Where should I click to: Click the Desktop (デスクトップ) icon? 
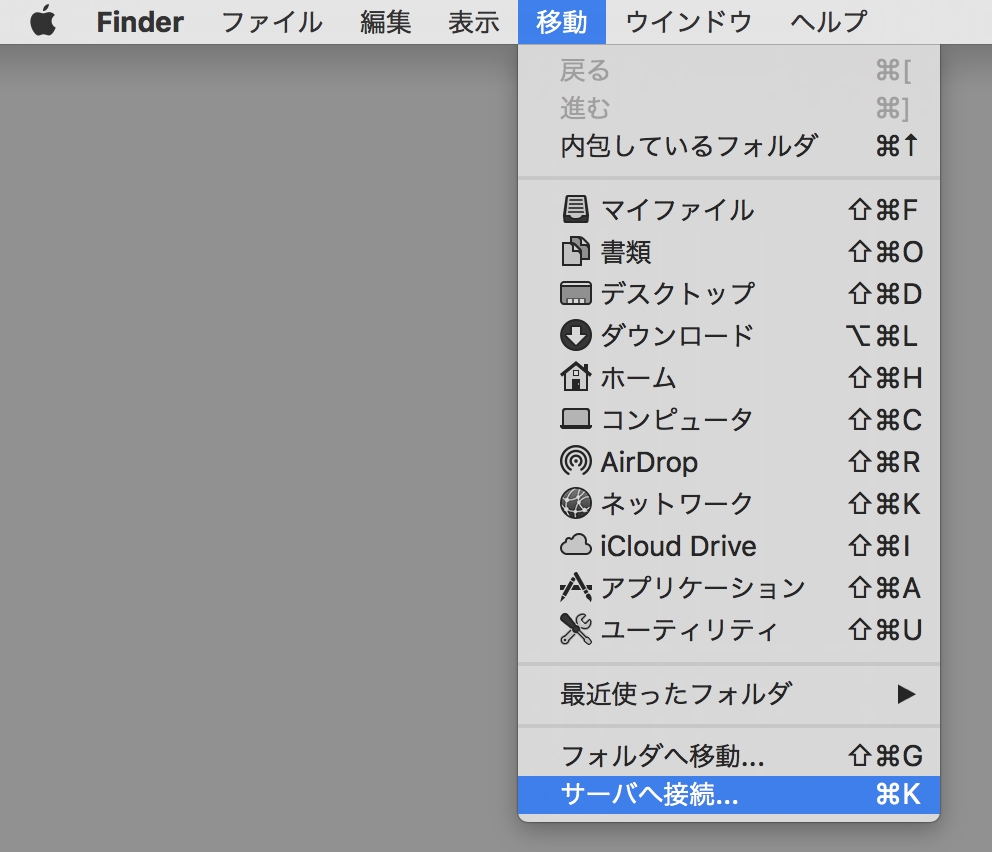[x=576, y=294]
